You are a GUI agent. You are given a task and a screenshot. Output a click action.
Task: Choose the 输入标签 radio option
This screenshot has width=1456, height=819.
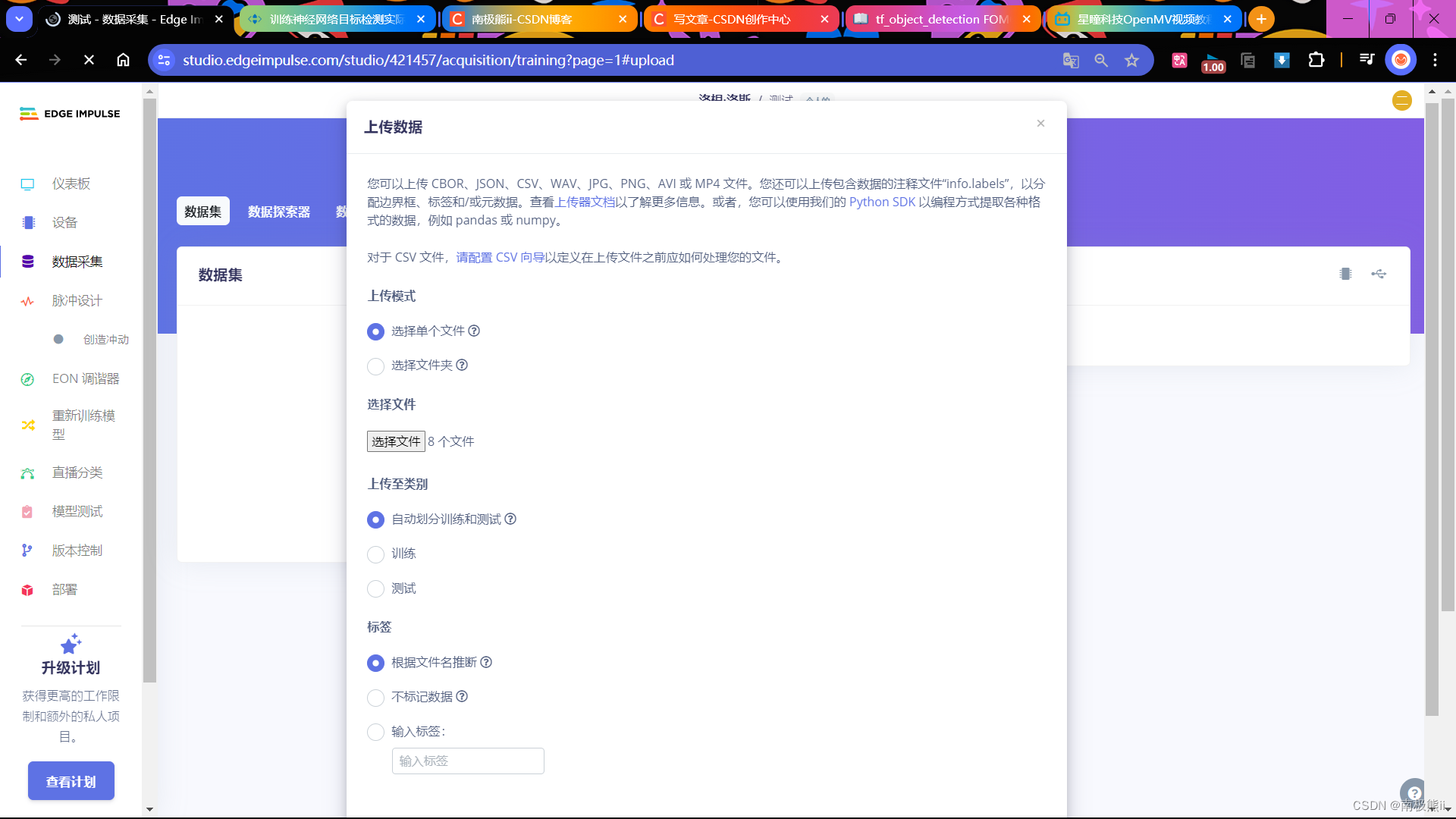[x=375, y=733]
